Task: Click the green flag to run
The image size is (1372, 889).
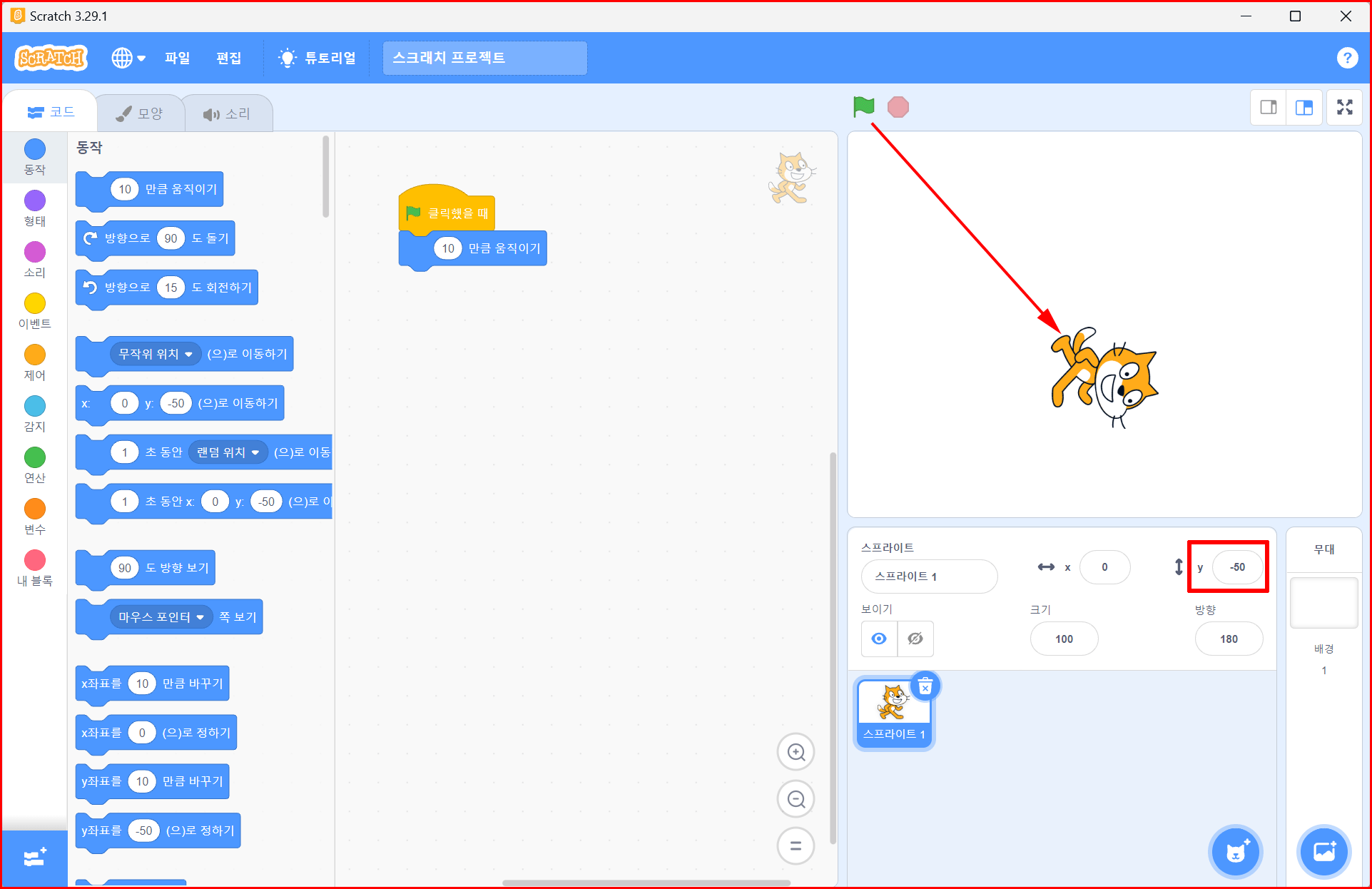Action: click(863, 107)
